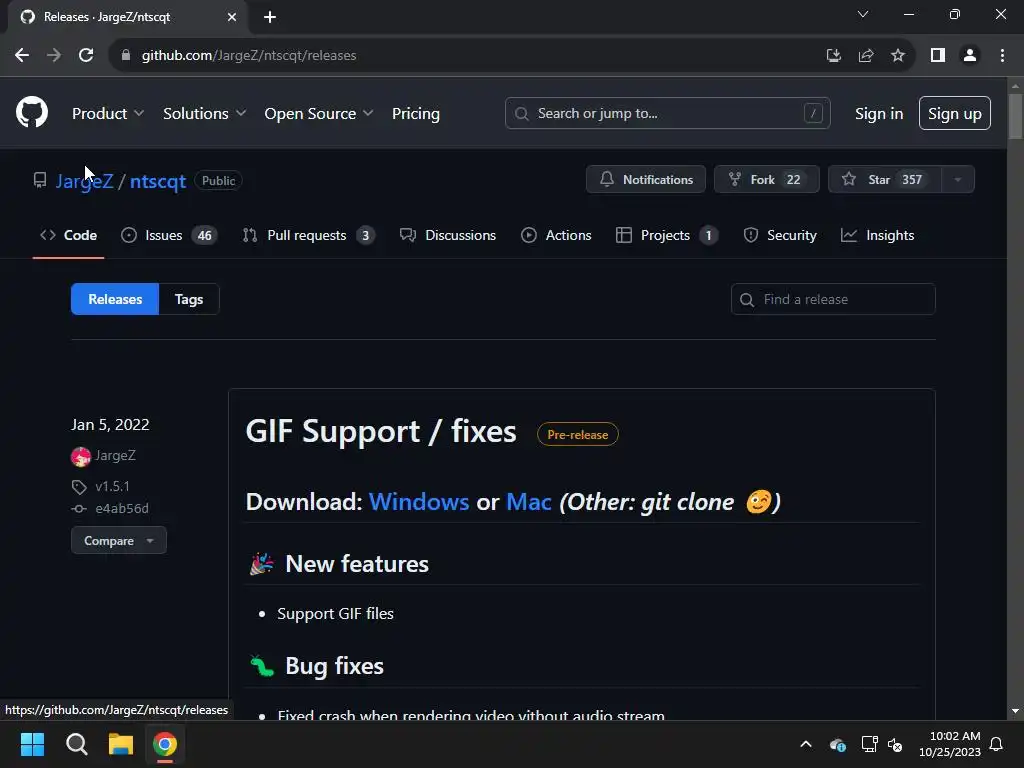
Task: Click the Sign up button
Action: [955, 113]
